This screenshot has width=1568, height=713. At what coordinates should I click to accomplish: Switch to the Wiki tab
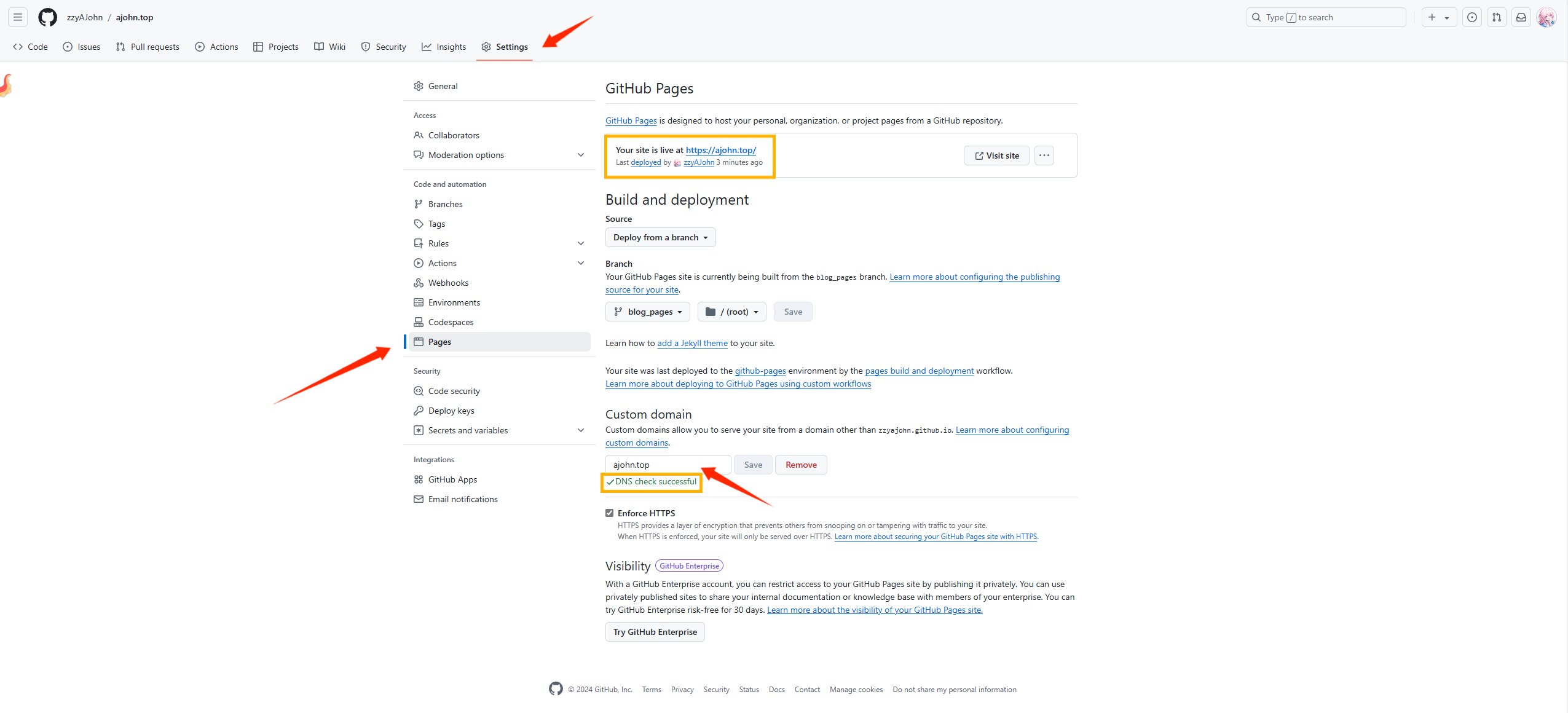329,47
